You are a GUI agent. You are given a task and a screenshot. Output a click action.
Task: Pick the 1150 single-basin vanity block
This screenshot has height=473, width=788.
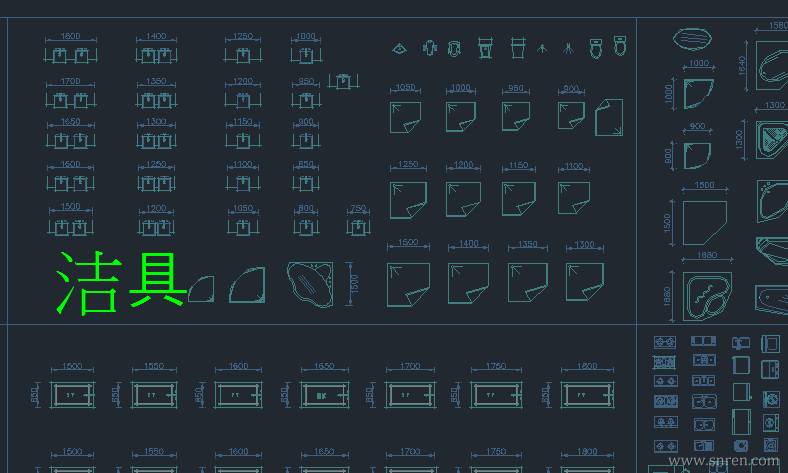click(x=243, y=141)
